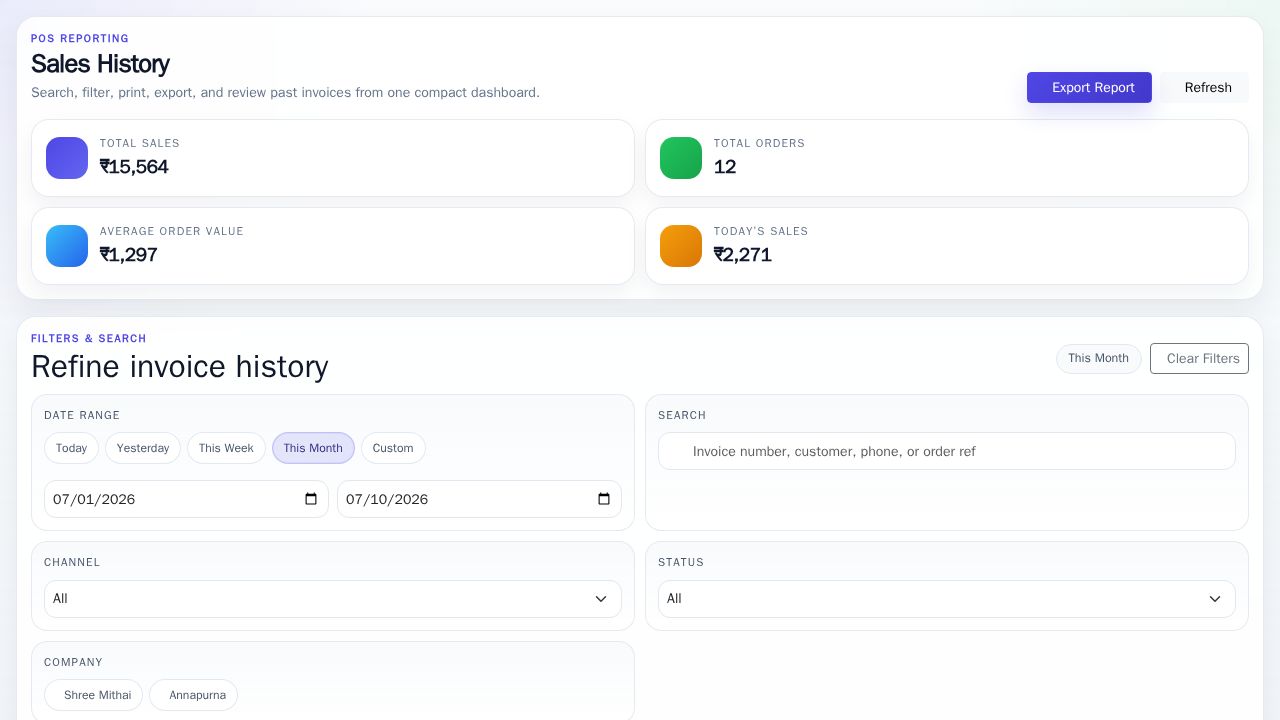Screen dimensions: 1280x720
Task: Click the green Total Orders icon
Action: [681, 158]
